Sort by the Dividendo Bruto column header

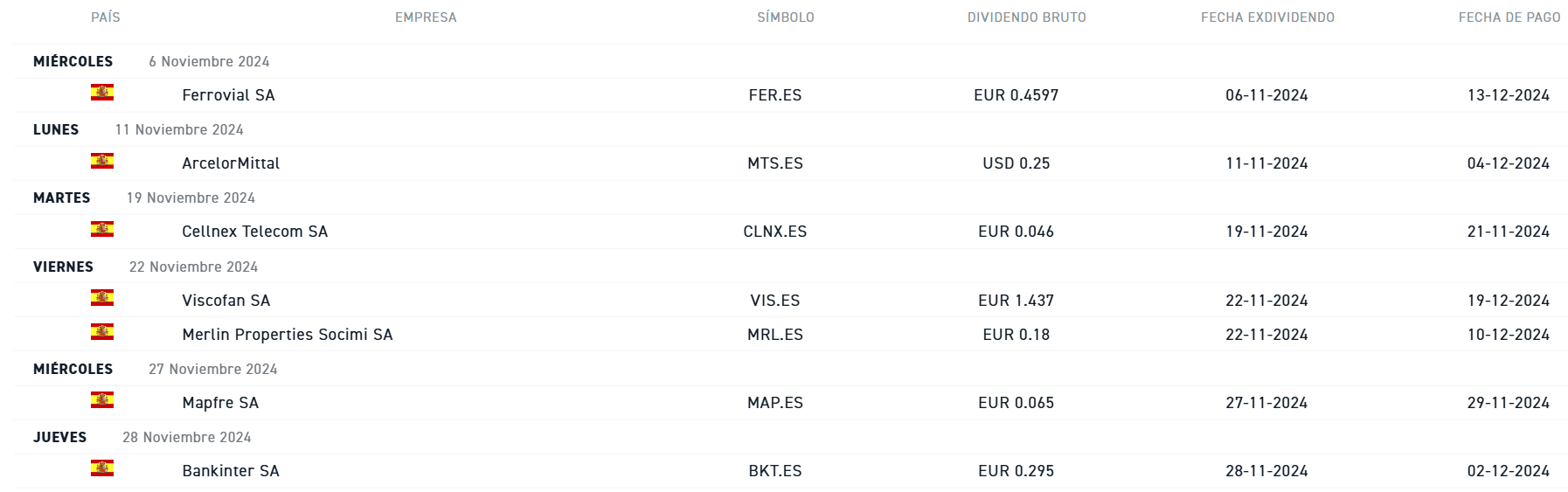click(x=1026, y=17)
